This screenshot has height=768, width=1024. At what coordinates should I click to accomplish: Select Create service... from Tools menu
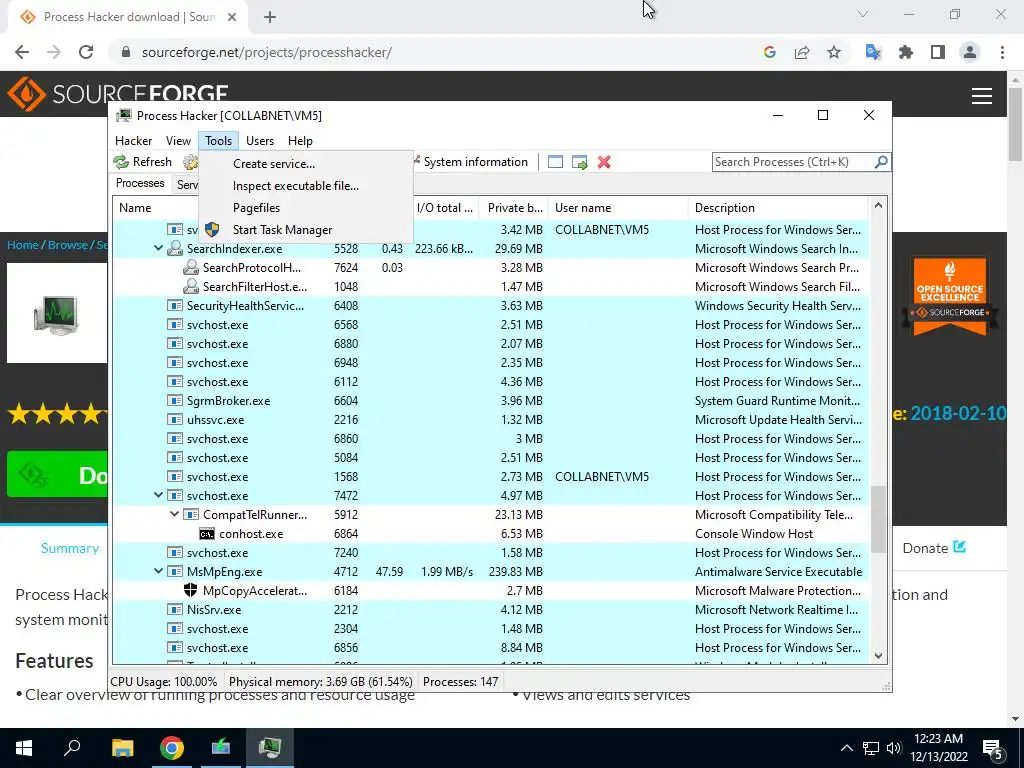(306, 164)
